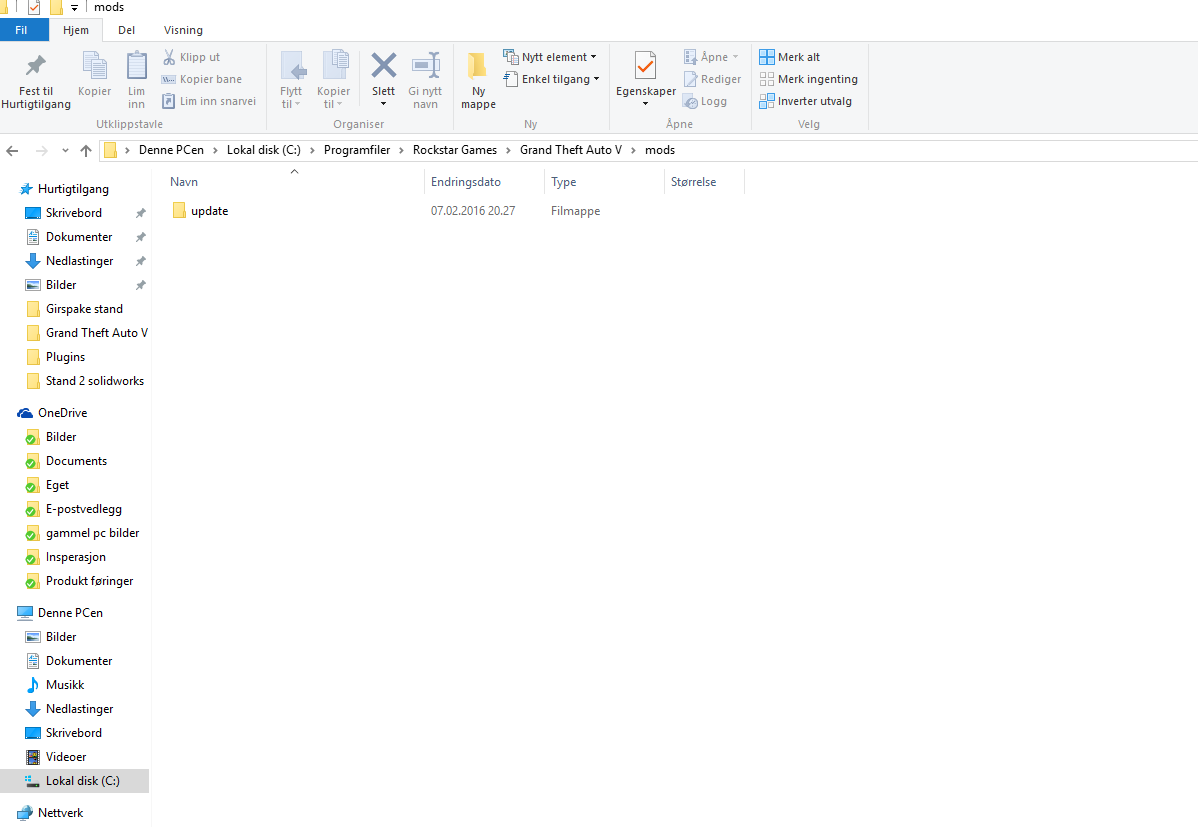
Task: Expand the Slett dropdown arrow
Action: coord(384,104)
